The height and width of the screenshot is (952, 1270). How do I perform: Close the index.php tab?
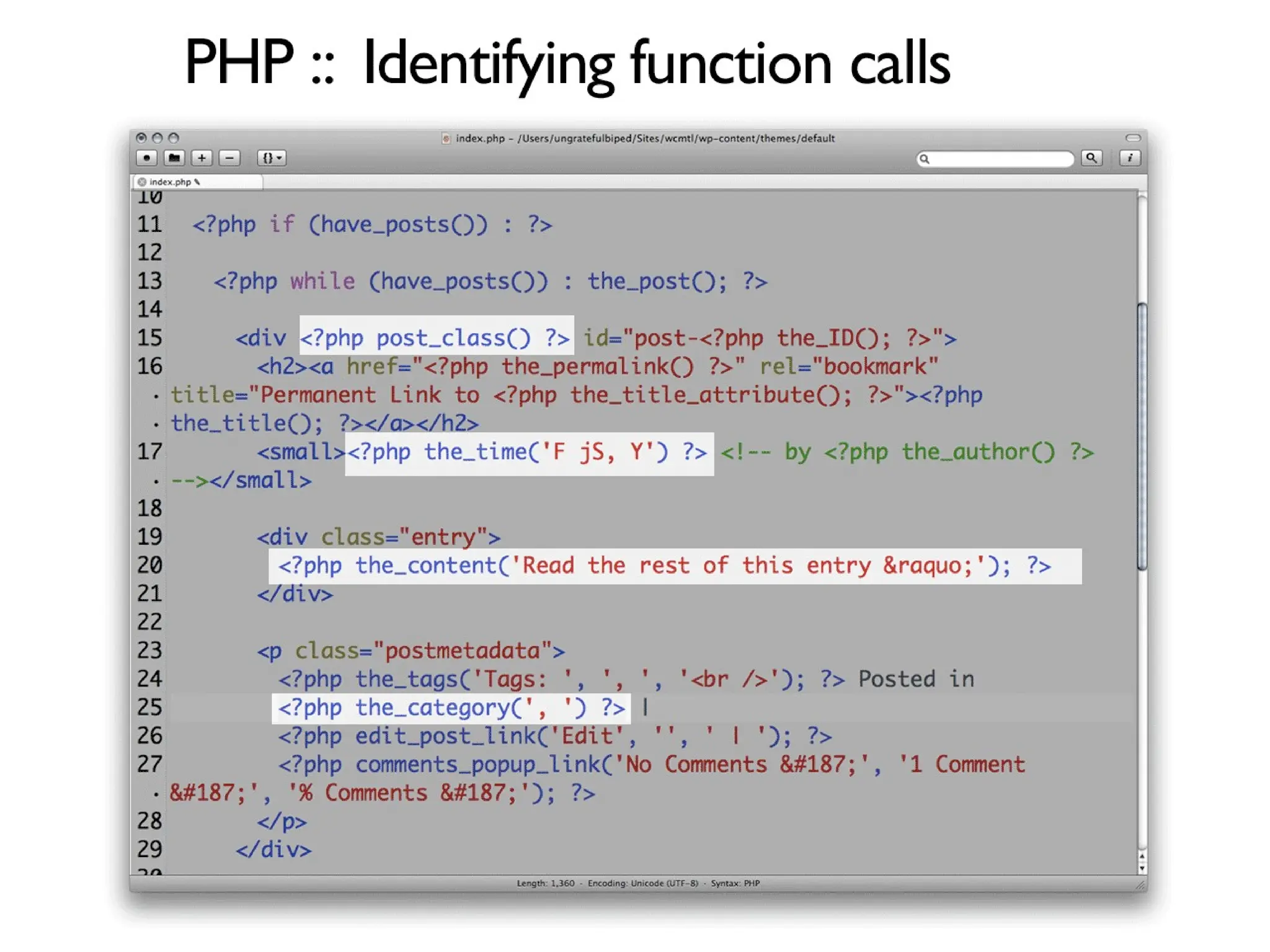coord(142,182)
